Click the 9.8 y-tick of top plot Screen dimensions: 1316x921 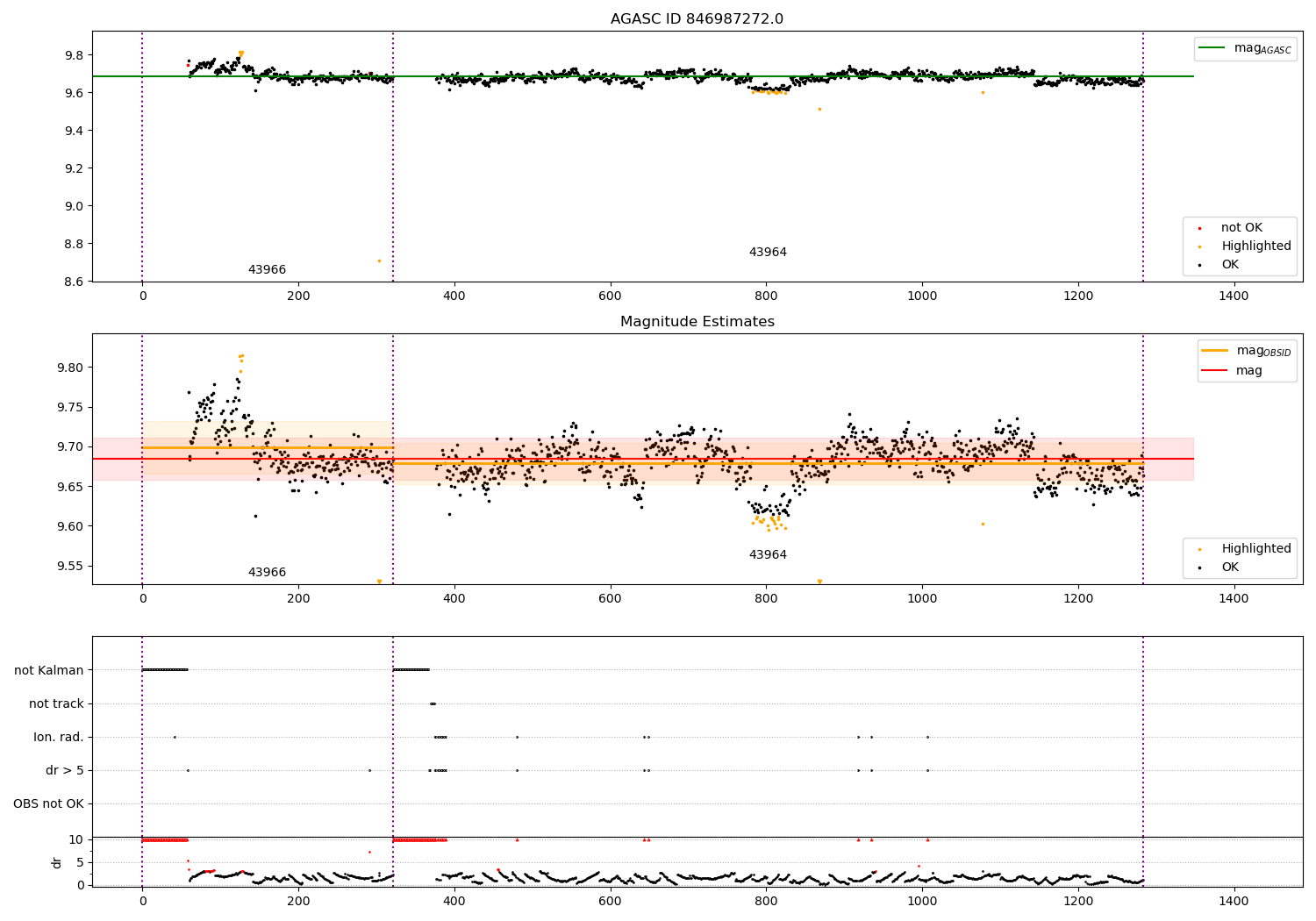pos(74,55)
